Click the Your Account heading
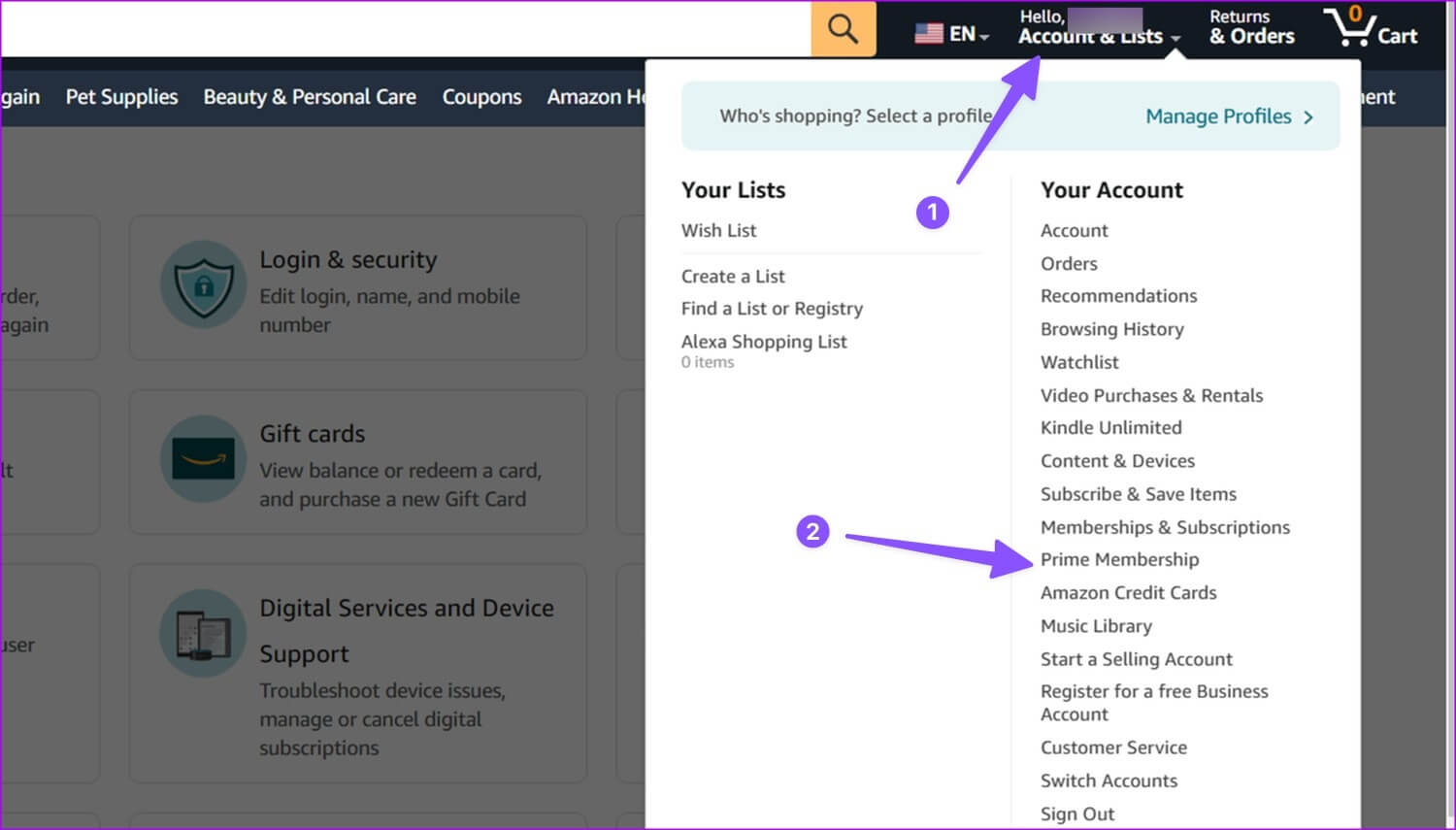The image size is (1456, 830). point(1111,190)
